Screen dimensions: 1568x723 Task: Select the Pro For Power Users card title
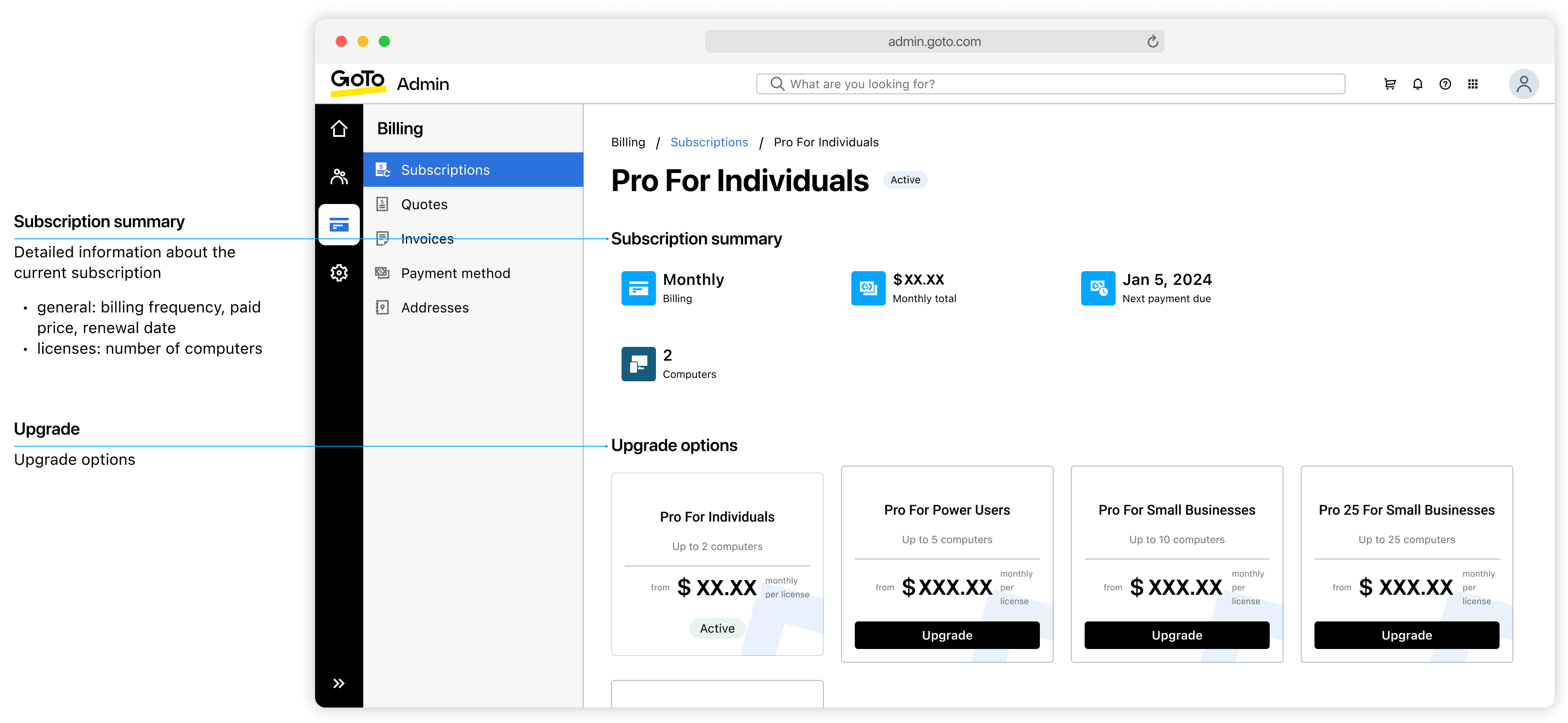point(947,510)
